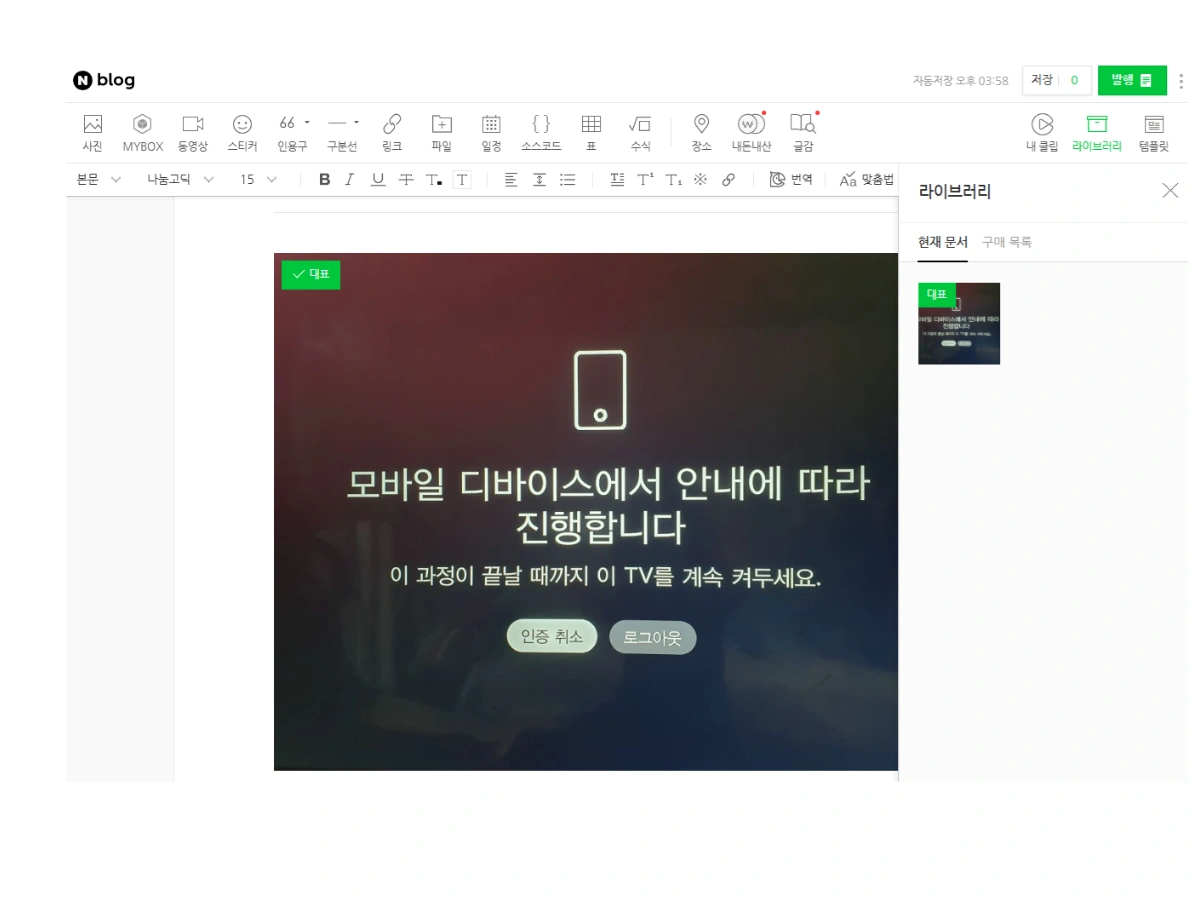Viewport: 1200px width, 900px height.
Task: Open the font size dropdown showing 15
Action: (x=255, y=179)
